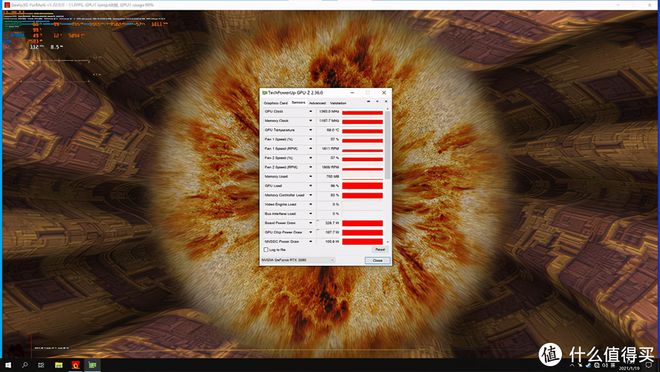
Task: Open the Bus Interface Load dropdown
Action: tap(311, 213)
